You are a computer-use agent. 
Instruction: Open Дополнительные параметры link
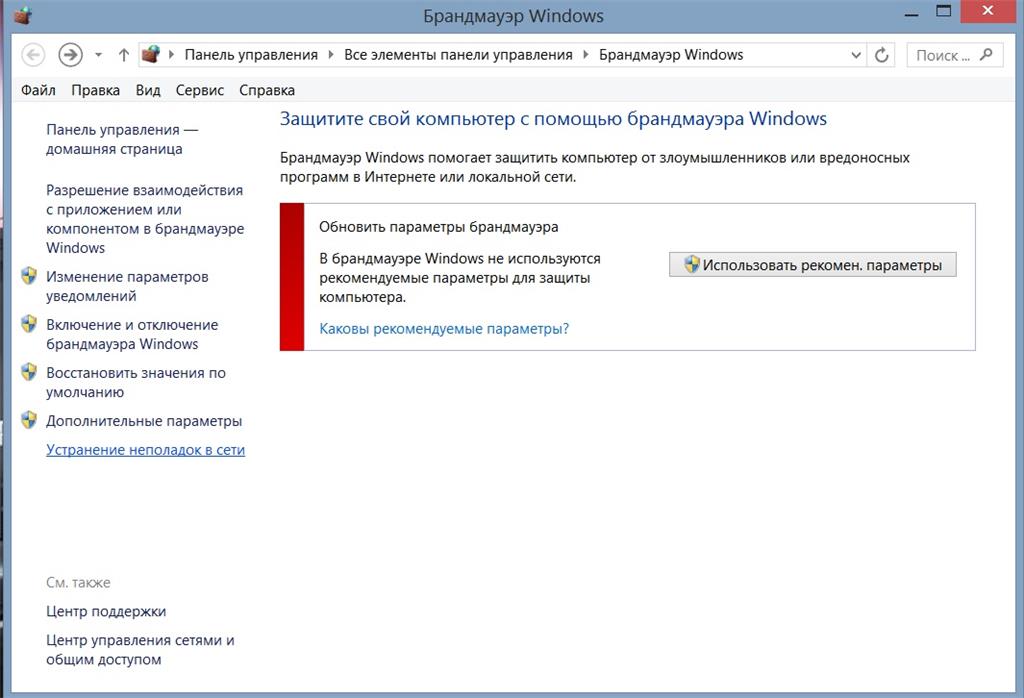[x=144, y=421]
